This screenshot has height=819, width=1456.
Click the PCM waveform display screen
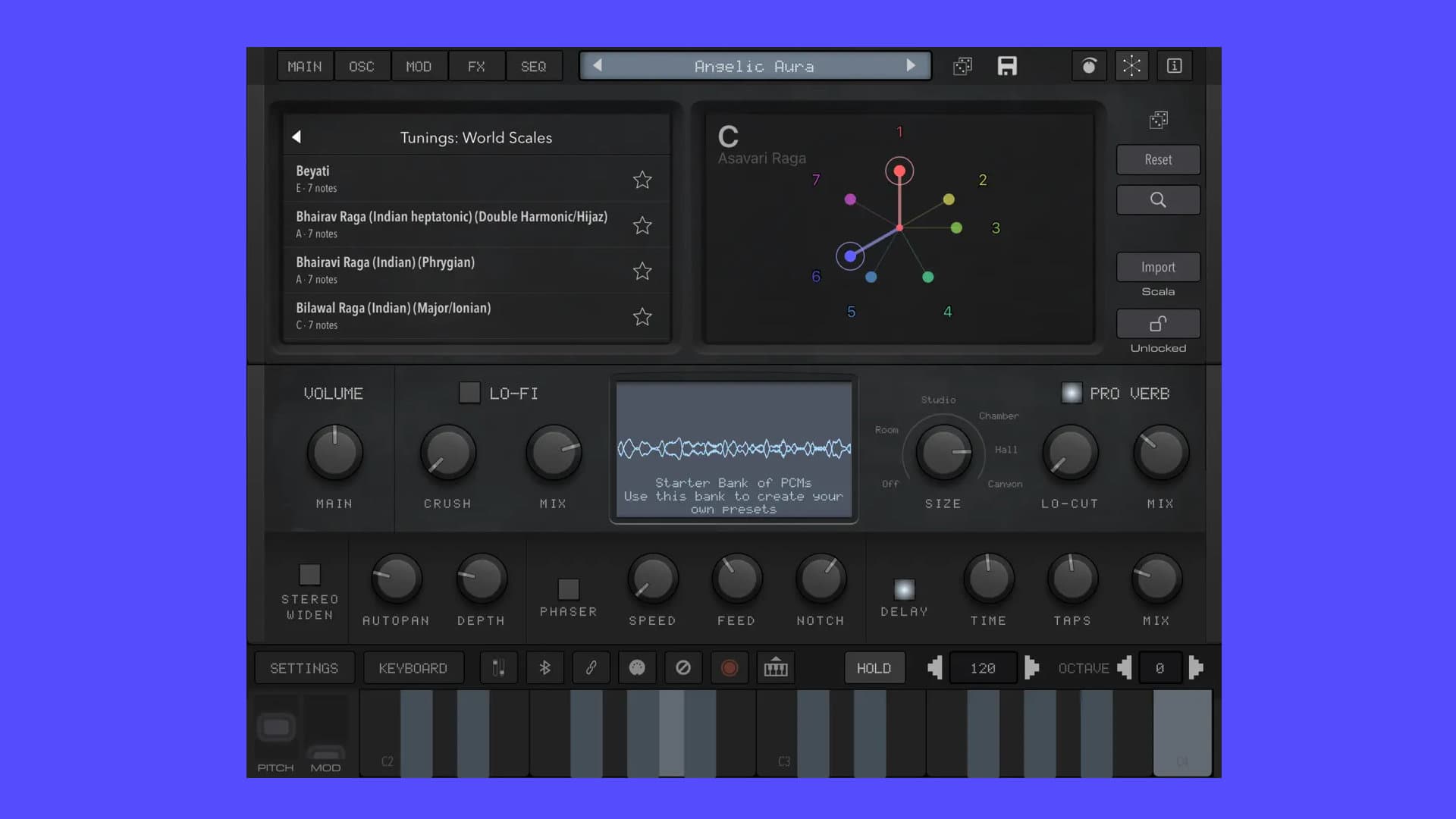click(733, 449)
